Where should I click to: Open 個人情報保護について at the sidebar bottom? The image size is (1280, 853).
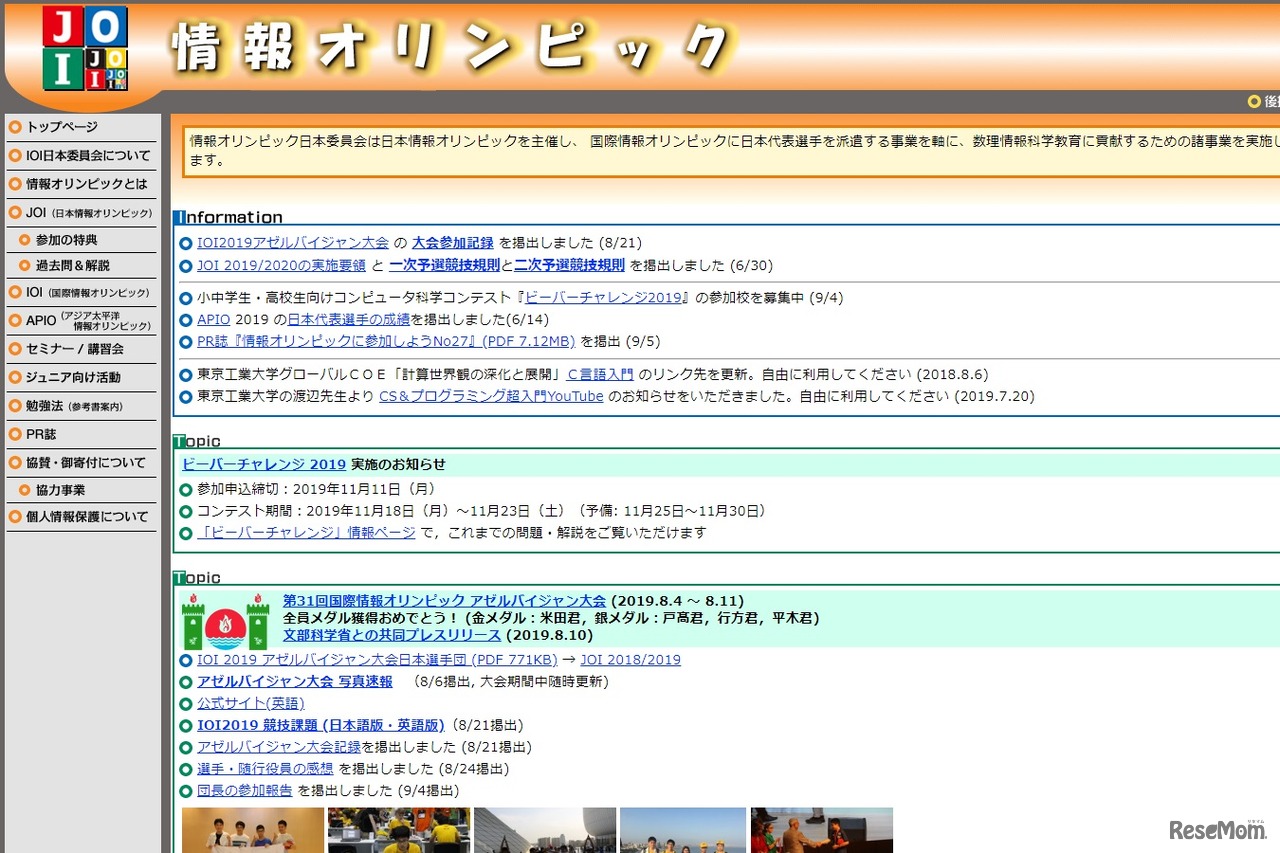click(x=87, y=517)
